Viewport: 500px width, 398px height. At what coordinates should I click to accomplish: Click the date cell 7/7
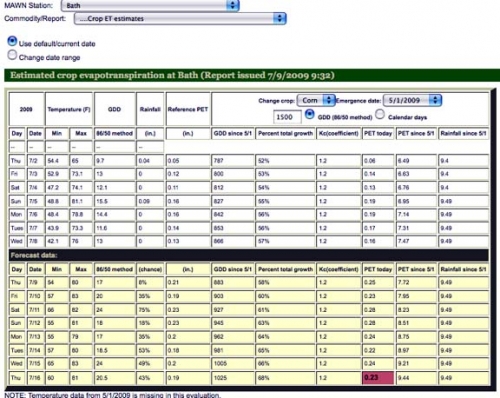pos(35,228)
